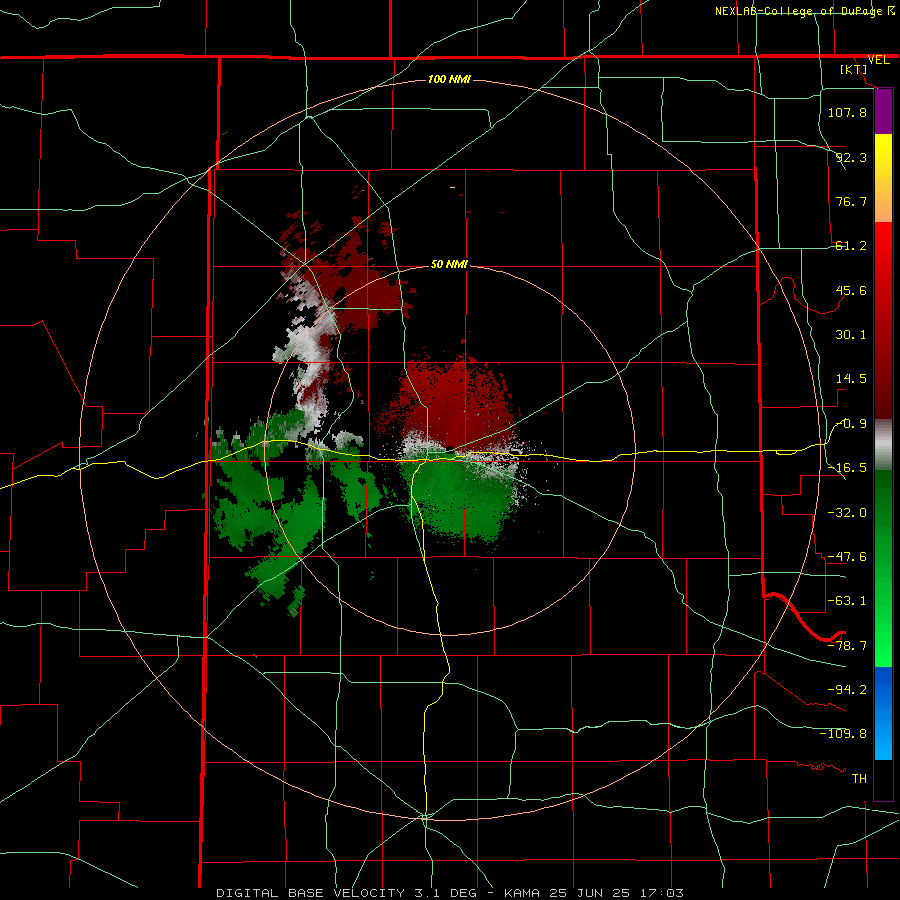900x900 pixels.
Task: Click the -63.1 legend value
Action: pyautogui.click(x=847, y=601)
